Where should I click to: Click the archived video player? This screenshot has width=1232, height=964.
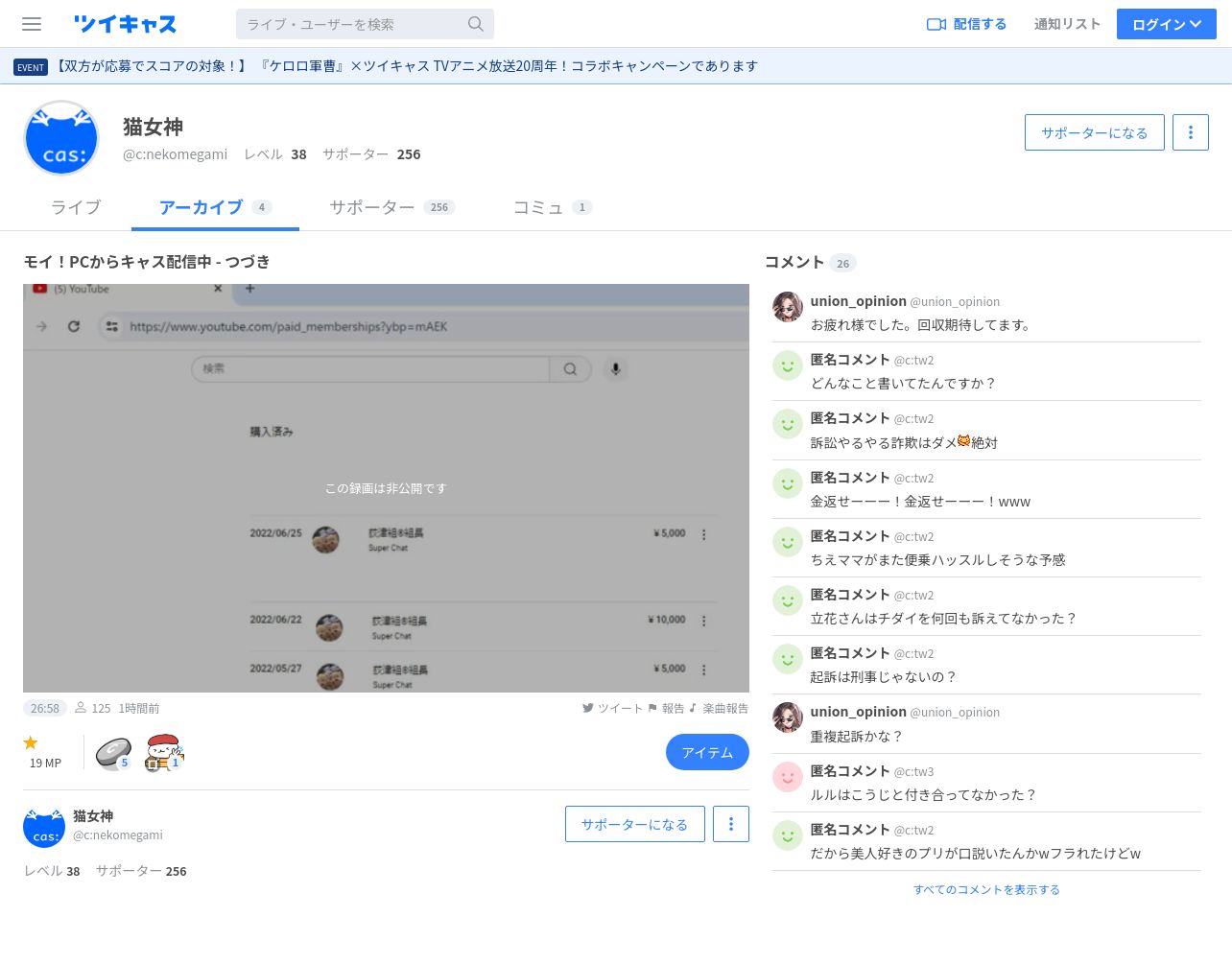(386, 488)
